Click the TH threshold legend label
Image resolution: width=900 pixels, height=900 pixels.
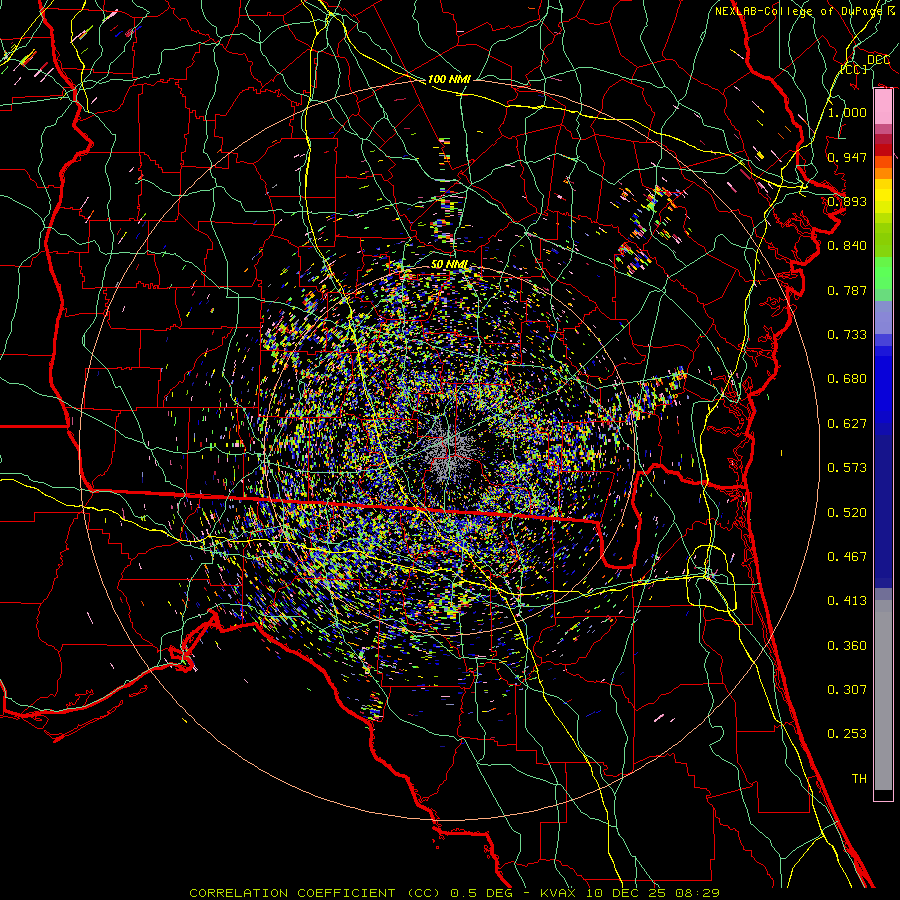[x=859, y=779]
